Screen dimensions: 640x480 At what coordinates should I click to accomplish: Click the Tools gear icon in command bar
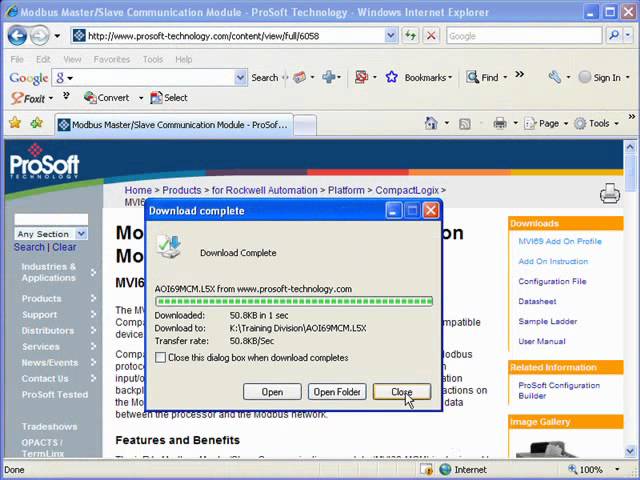(x=580, y=123)
